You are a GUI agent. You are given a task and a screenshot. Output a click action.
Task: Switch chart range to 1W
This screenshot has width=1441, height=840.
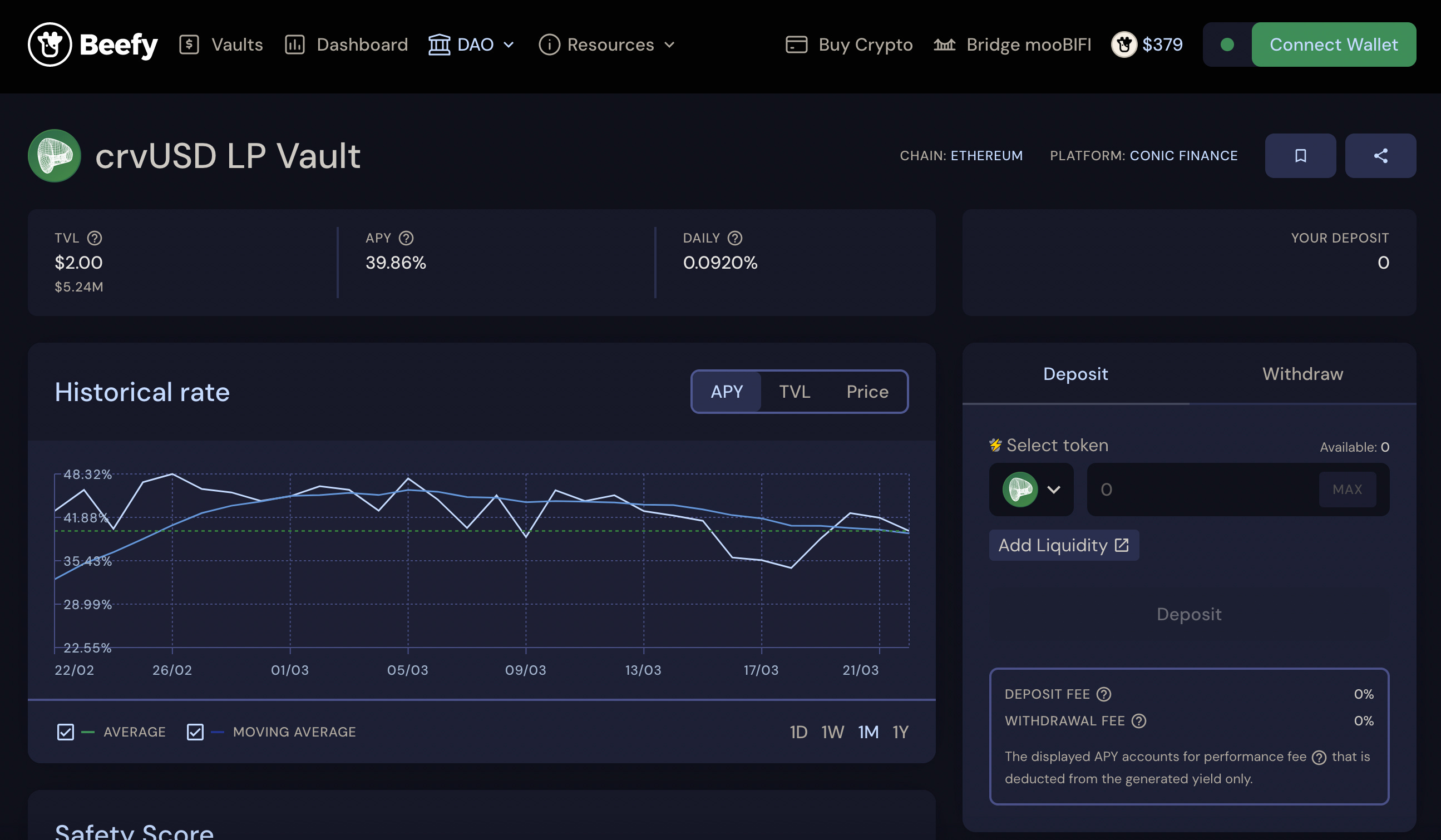[x=832, y=732]
